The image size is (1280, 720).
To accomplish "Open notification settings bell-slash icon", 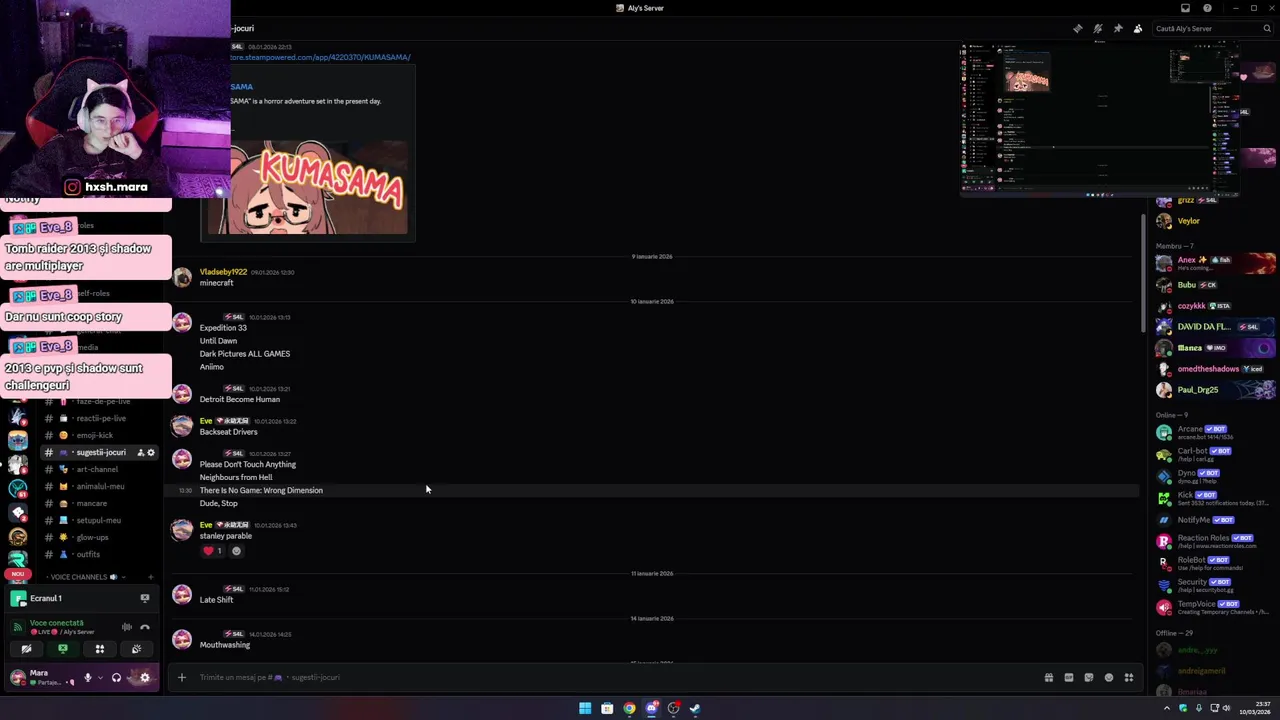I will click(x=1097, y=28).
